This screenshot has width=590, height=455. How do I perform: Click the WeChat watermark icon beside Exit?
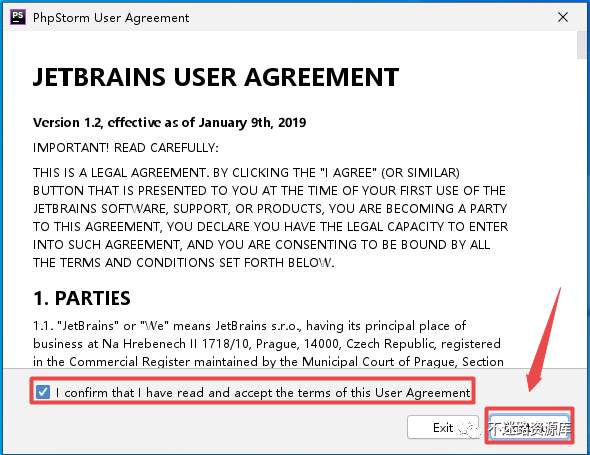point(469,428)
